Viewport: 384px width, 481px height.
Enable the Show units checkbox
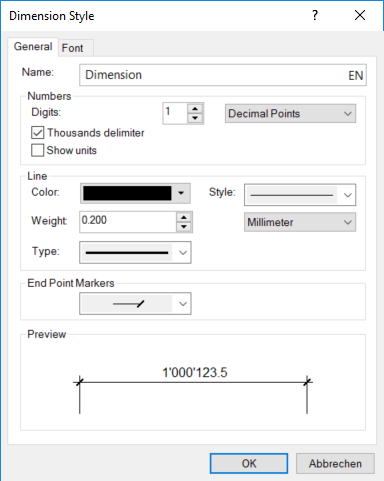coord(37,150)
